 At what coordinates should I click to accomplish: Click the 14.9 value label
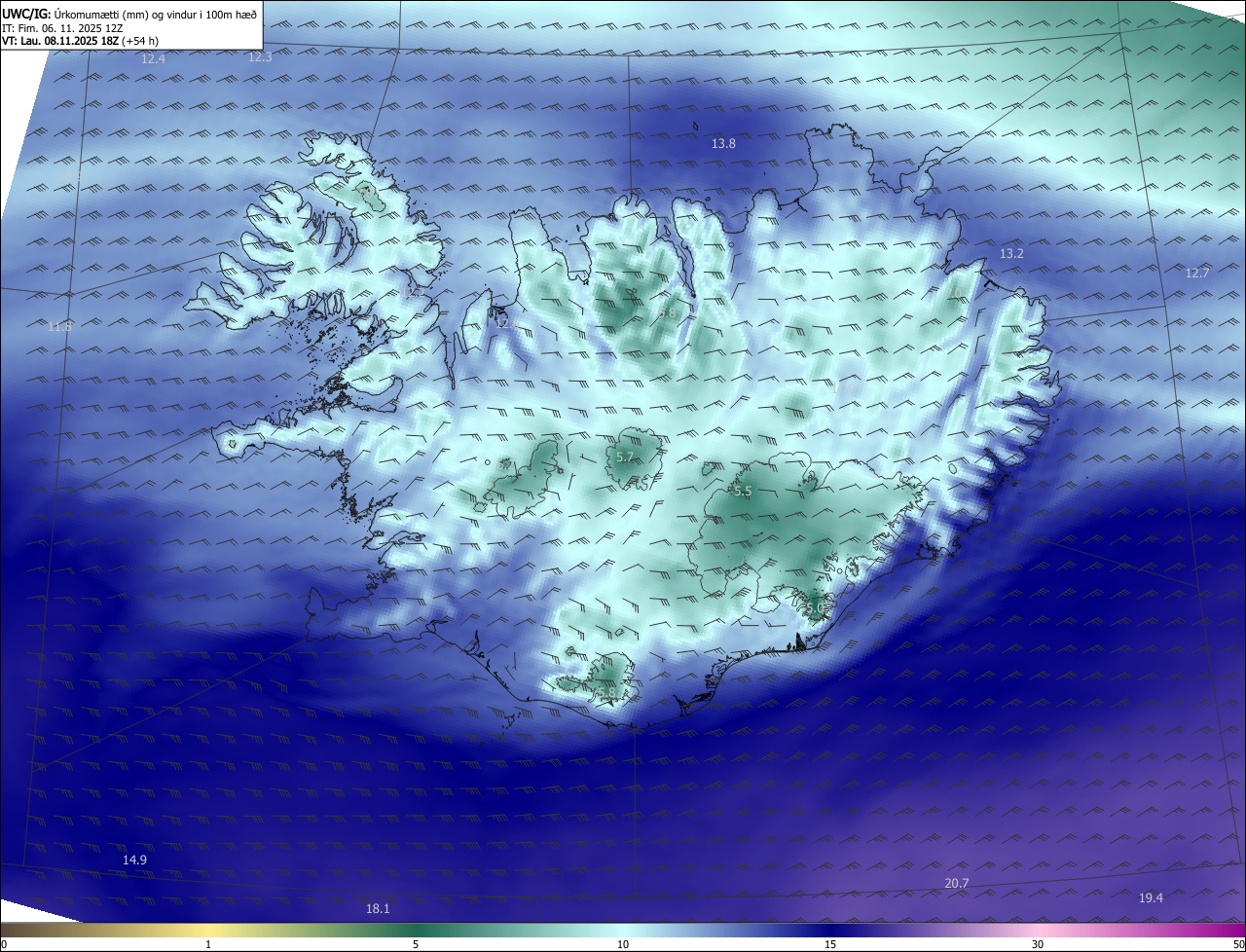[134, 860]
